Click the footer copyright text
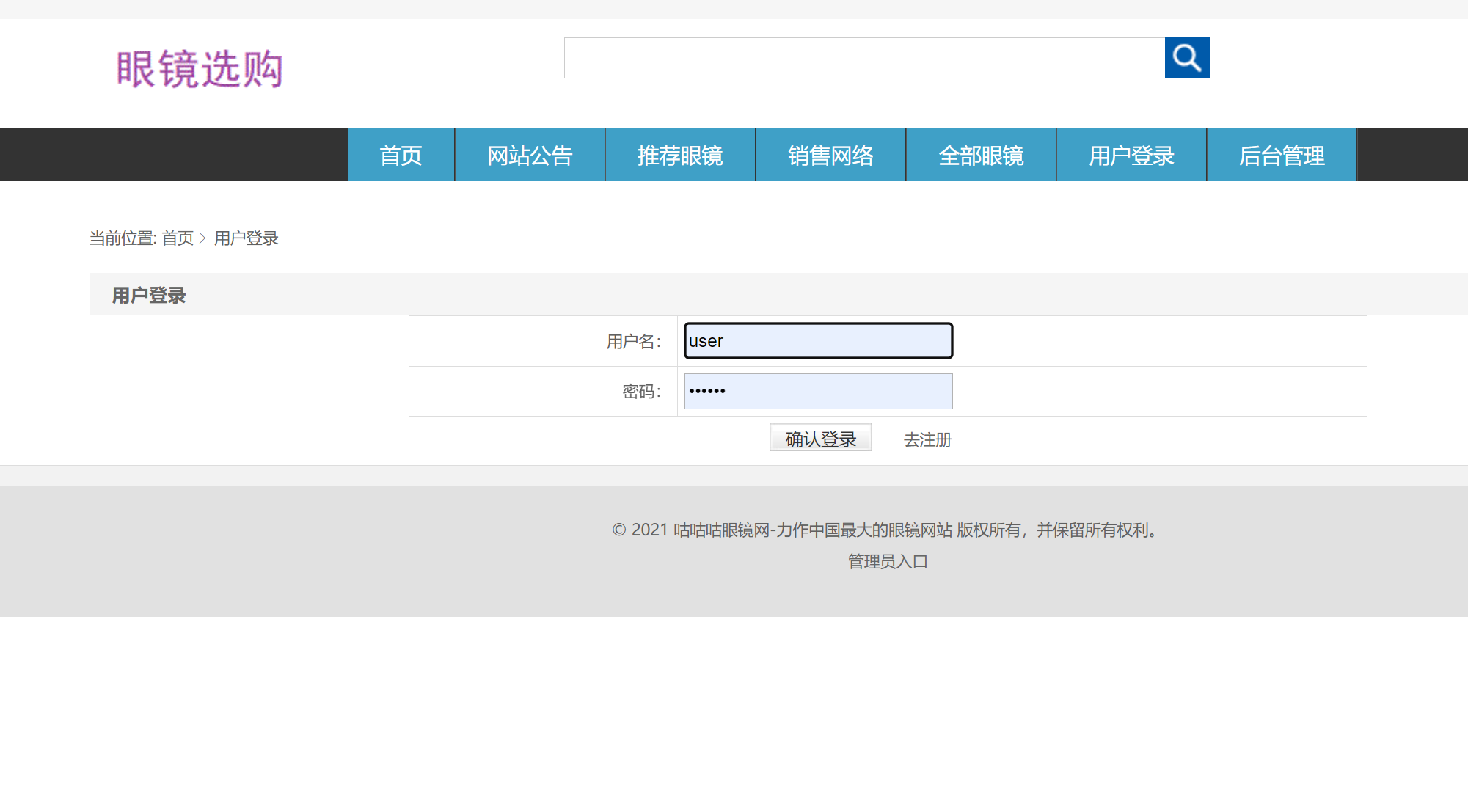 (887, 530)
